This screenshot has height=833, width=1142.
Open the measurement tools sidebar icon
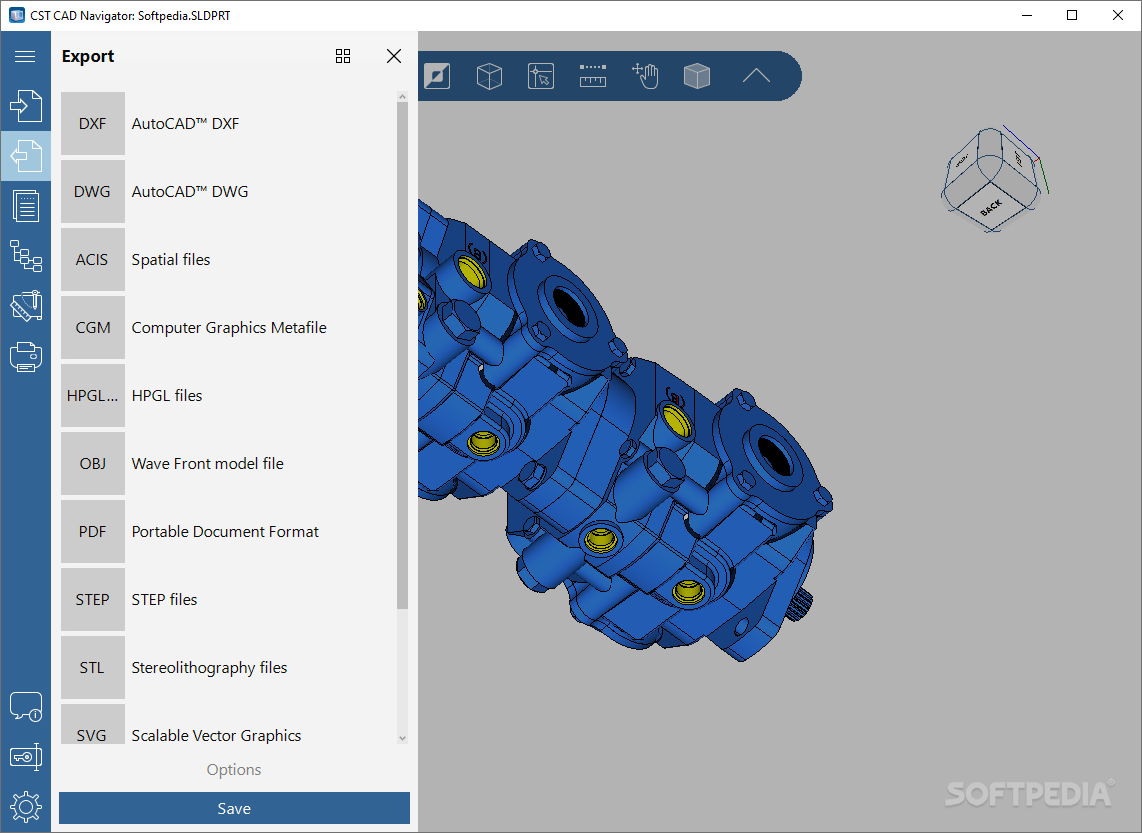(x=25, y=307)
